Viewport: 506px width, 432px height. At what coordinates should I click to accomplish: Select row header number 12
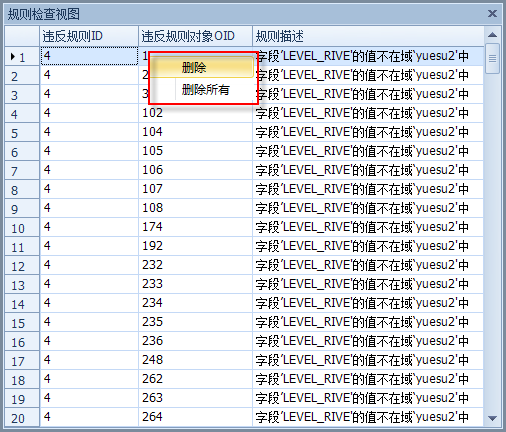pos(22,266)
